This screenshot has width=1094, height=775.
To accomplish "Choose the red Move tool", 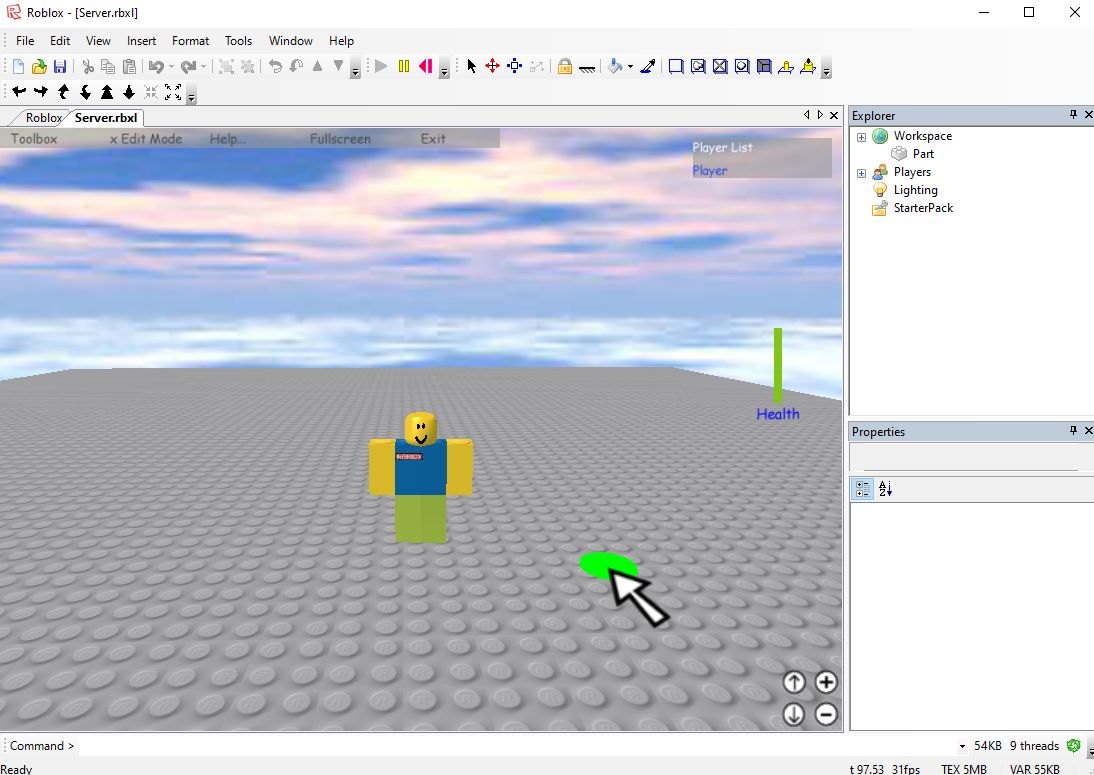I will point(493,66).
